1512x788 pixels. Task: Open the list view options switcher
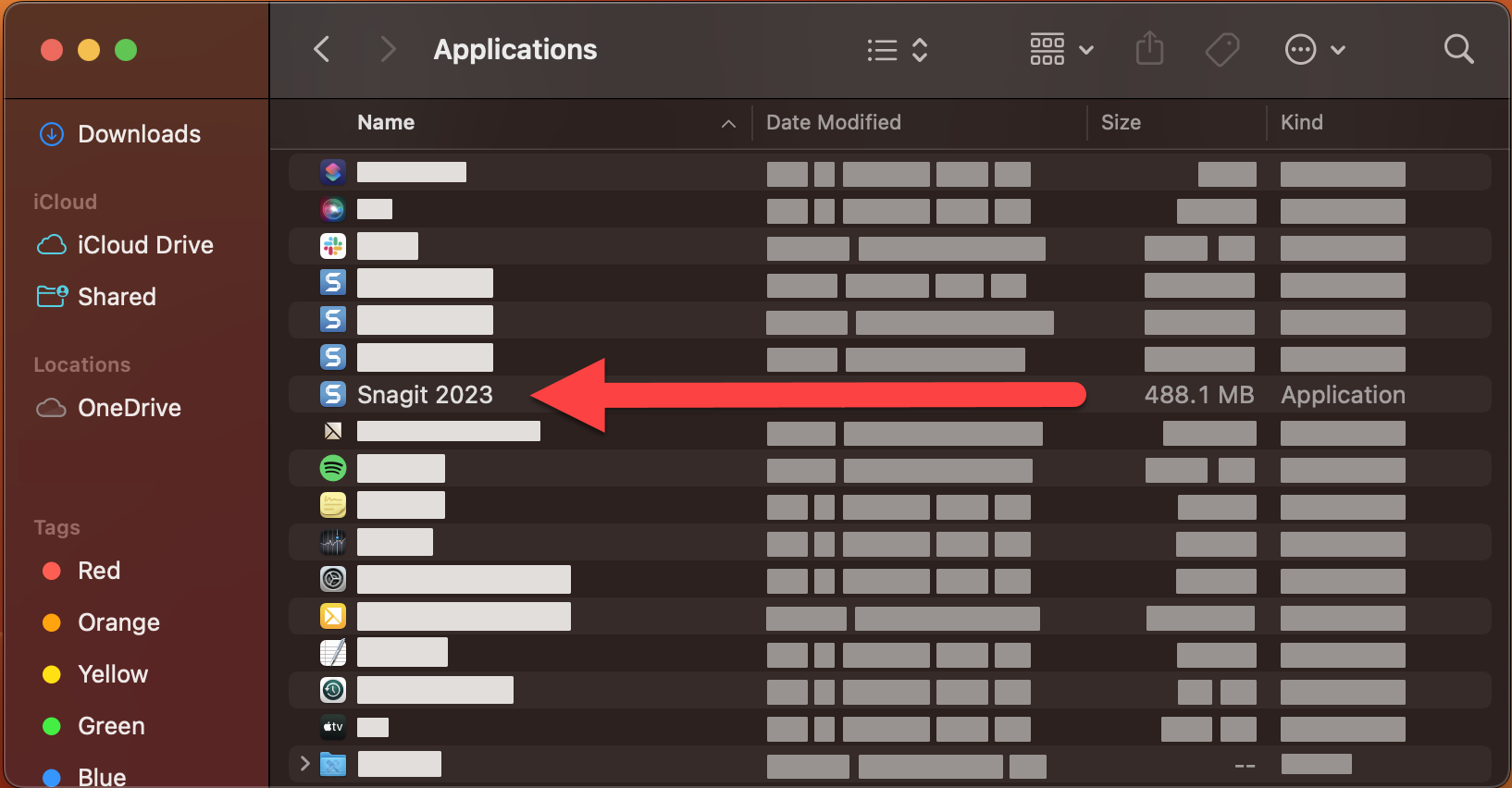(897, 49)
